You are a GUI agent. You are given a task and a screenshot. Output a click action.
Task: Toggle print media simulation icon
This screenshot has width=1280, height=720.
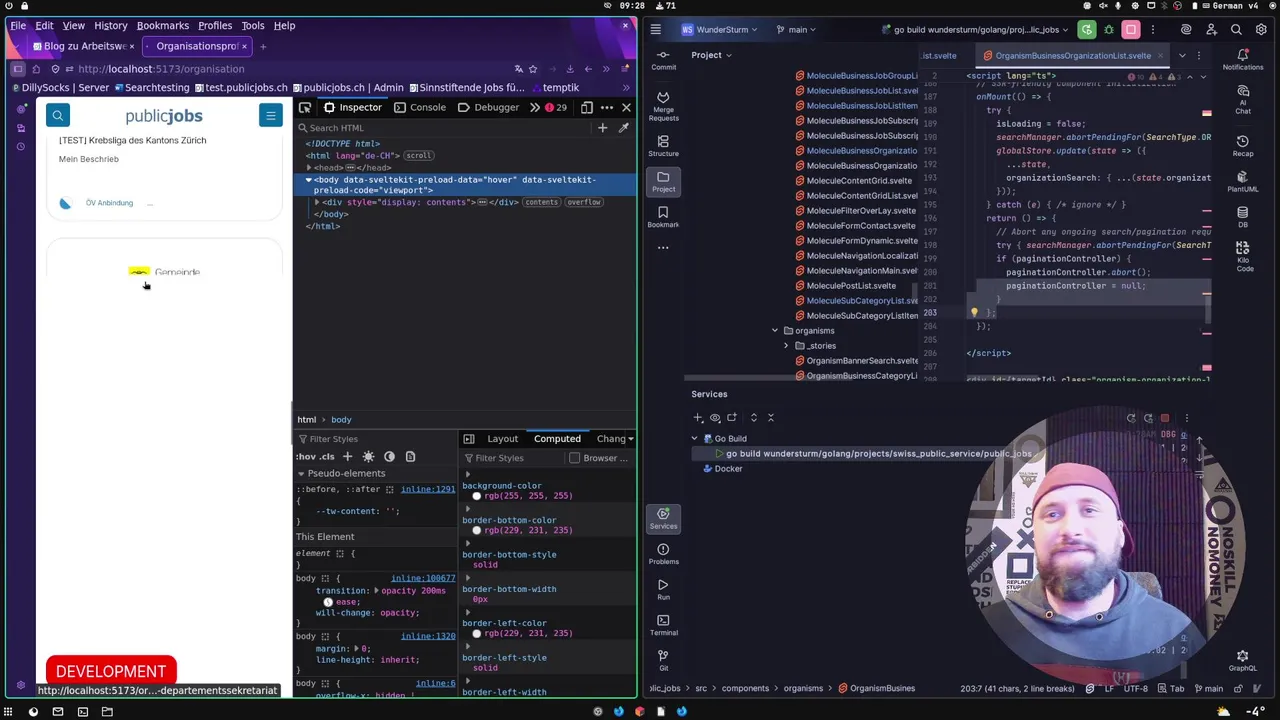[x=410, y=456]
